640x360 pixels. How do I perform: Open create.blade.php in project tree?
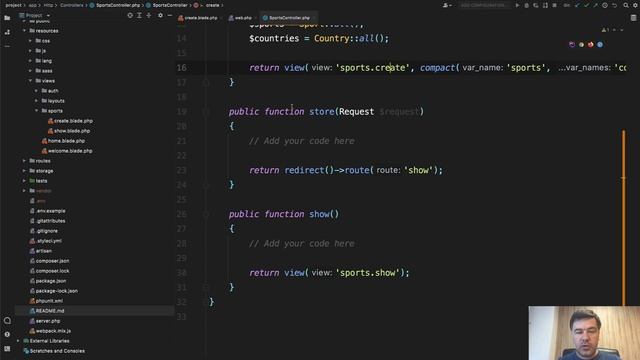tap(70, 121)
